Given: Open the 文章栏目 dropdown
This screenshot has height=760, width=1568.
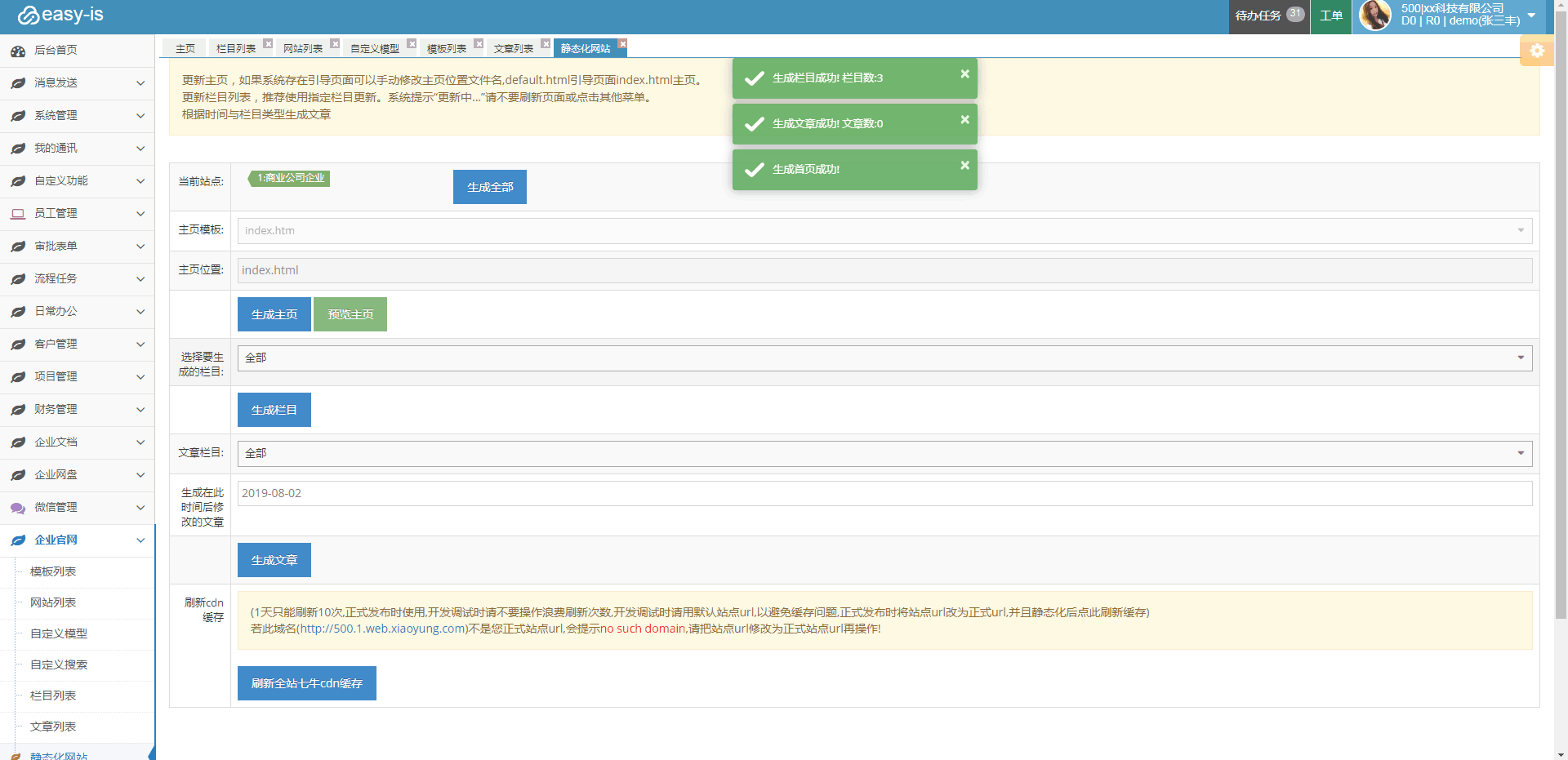Looking at the screenshot, I should [x=884, y=453].
